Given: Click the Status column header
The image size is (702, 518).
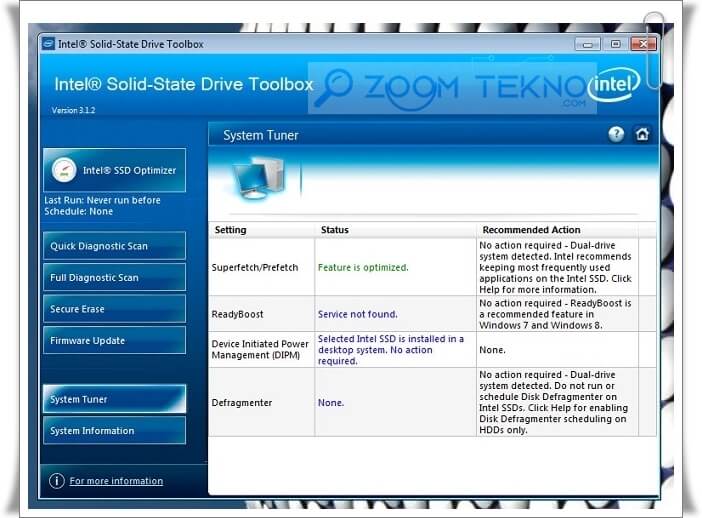Looking at the screenshot, I should click(x=395, y=230).
